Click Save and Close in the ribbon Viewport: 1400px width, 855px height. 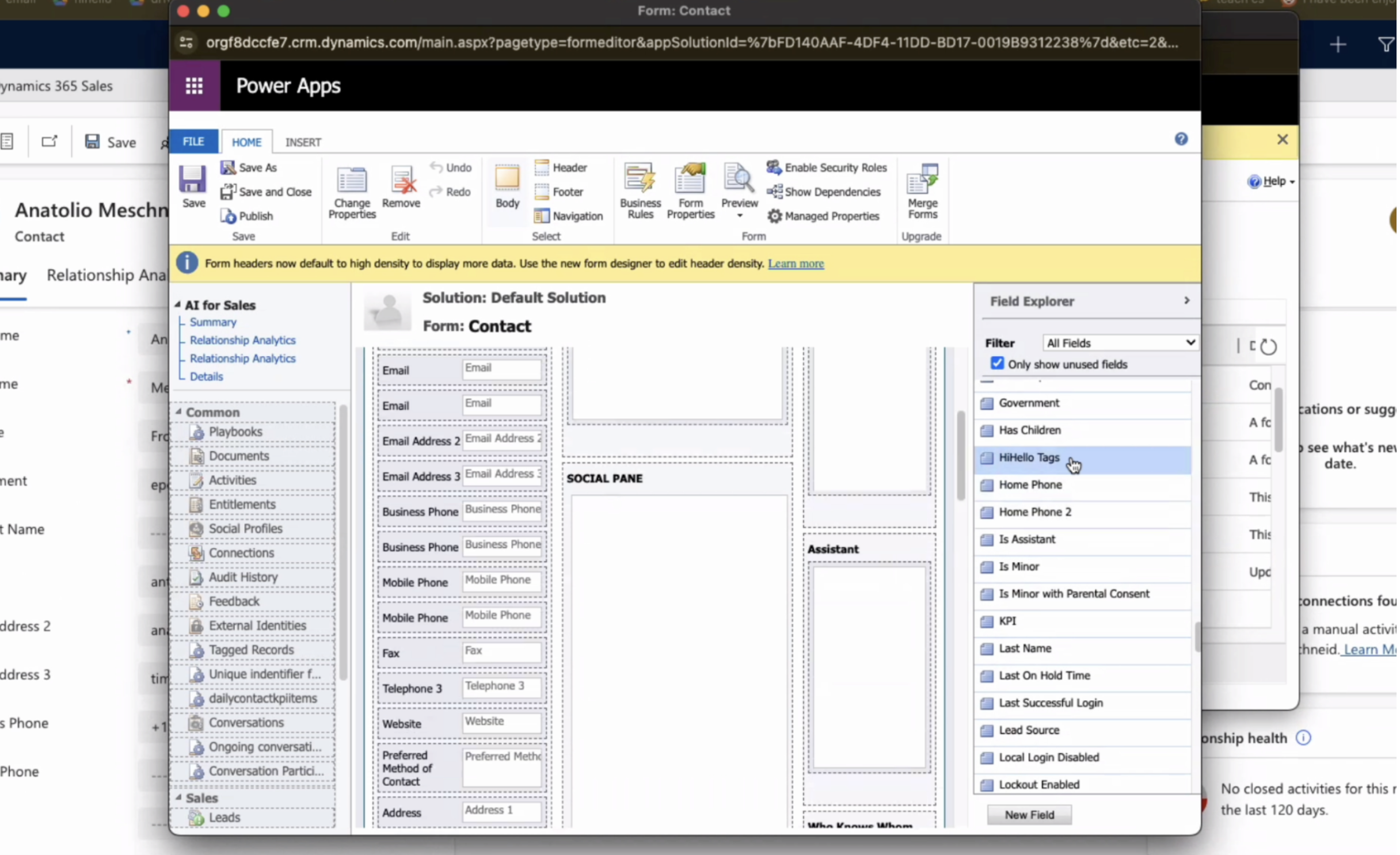click(267, 192)
